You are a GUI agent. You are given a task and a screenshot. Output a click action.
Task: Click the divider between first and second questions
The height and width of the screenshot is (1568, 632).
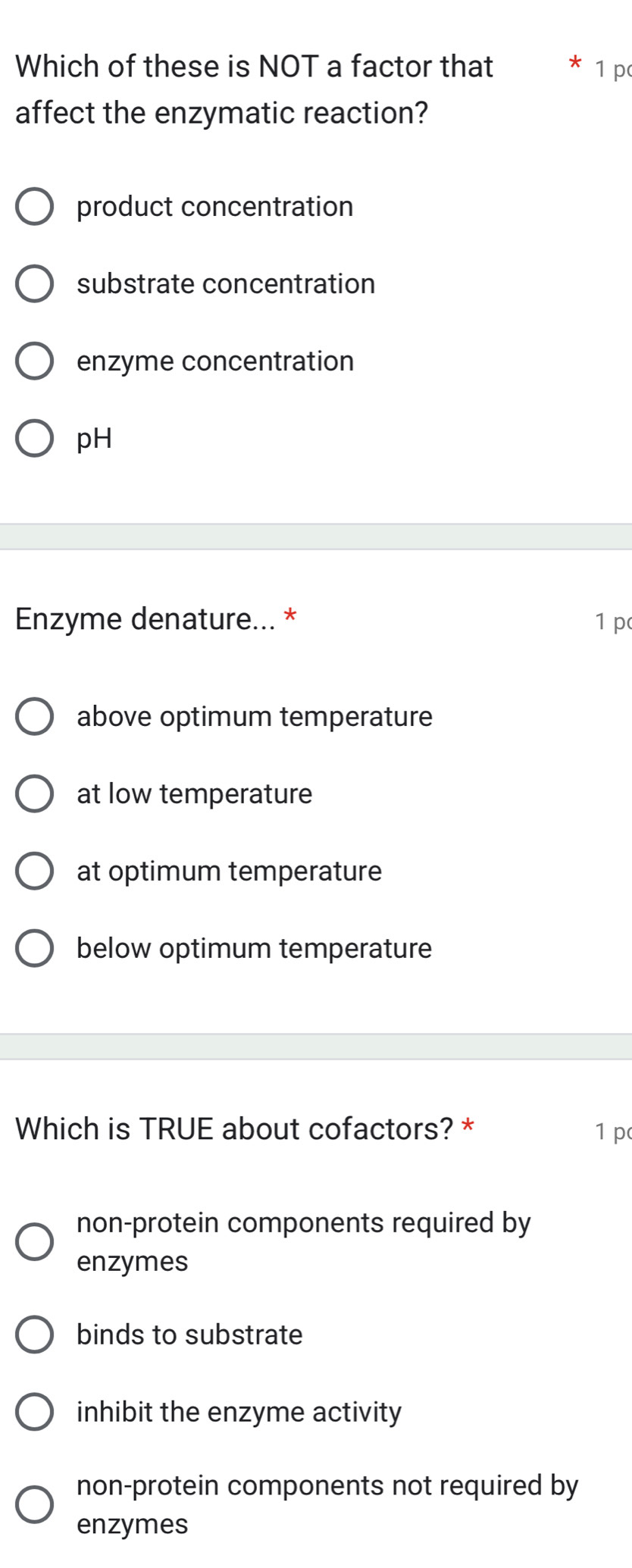[x=316, y=534]
